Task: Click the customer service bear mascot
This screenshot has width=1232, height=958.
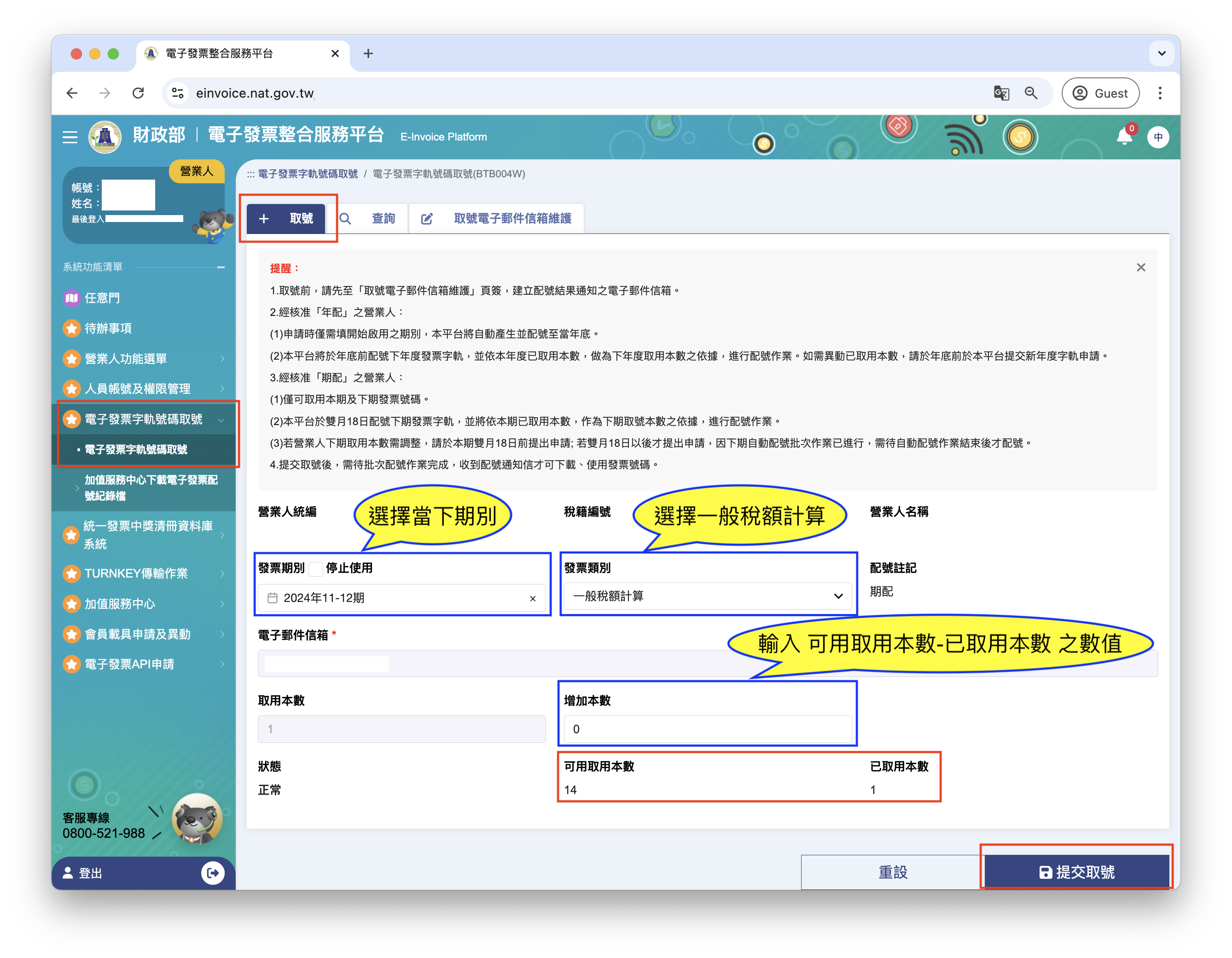Action: point(196,819)
